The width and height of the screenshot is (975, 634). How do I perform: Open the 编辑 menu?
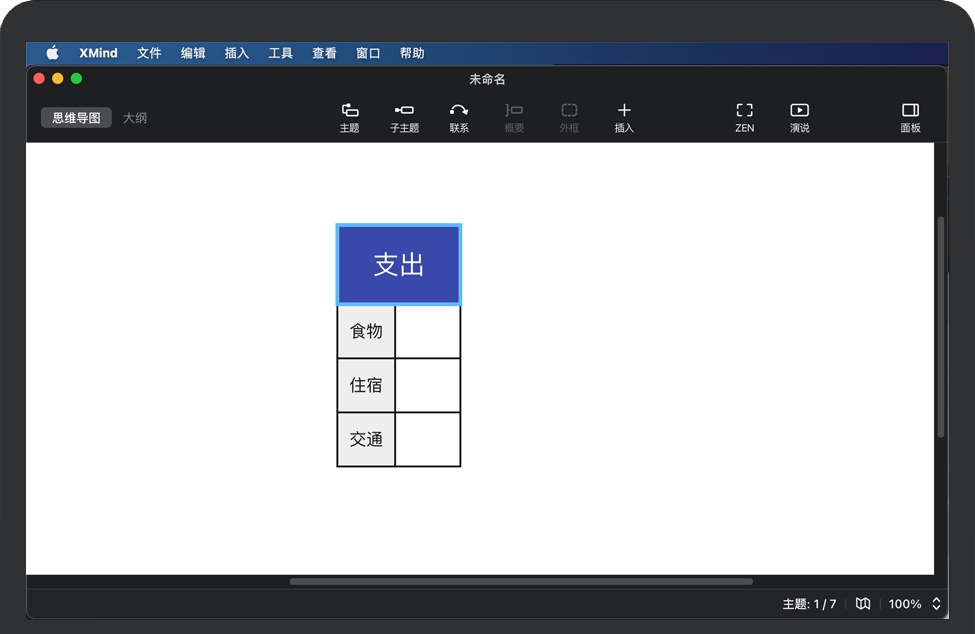[193, 53]
